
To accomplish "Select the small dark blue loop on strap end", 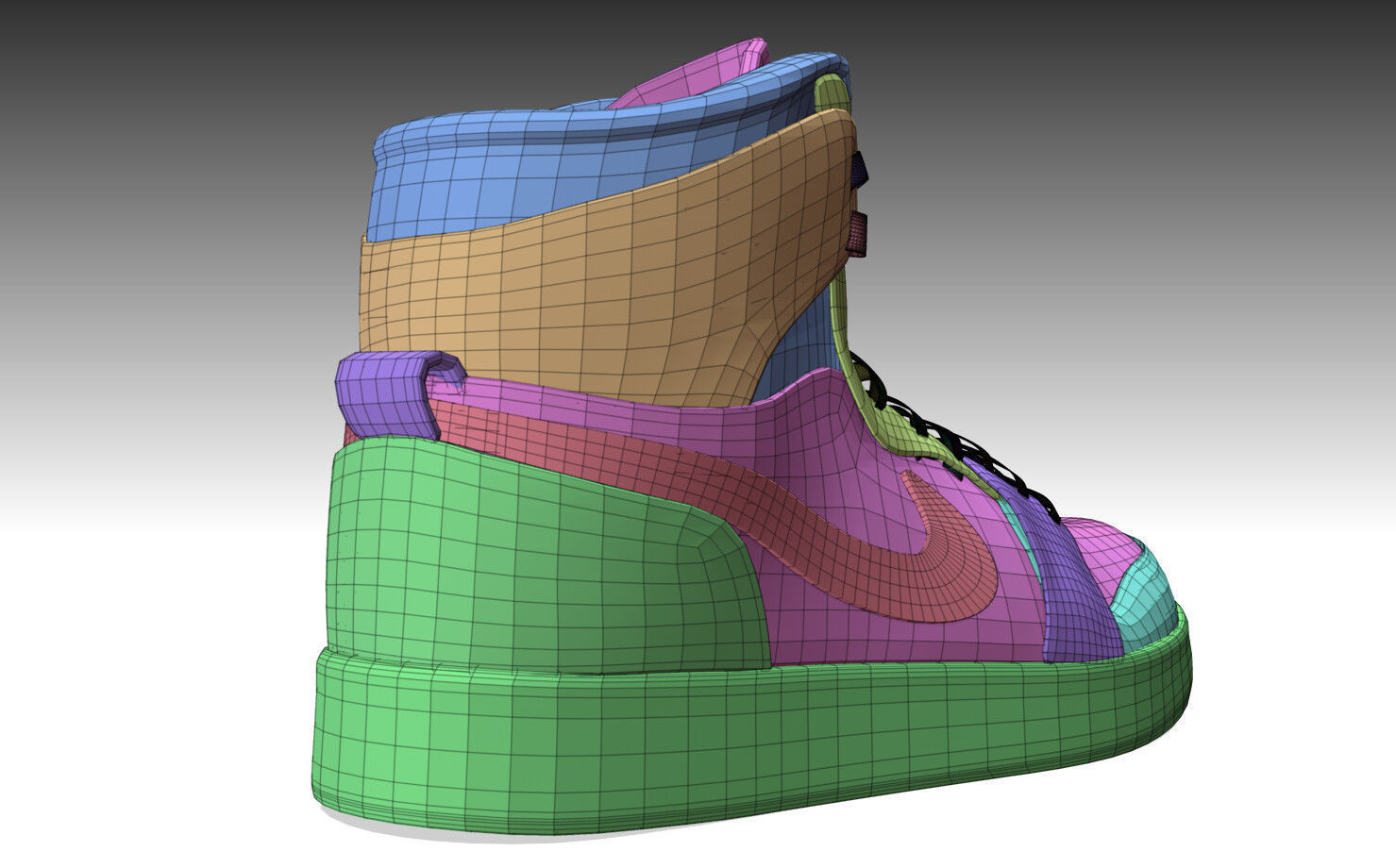I will [858, 169].
